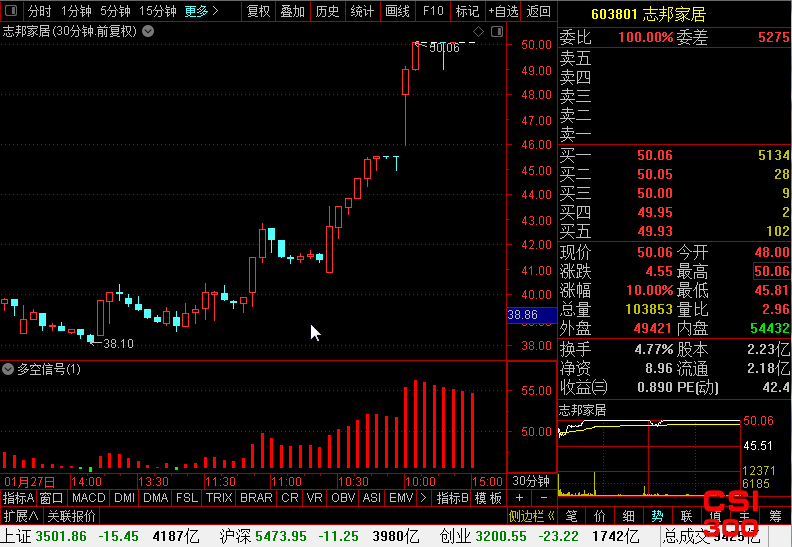Select the 笔 tab in sidebar
This screenshot has width=792, height=547.
[571, 516]
